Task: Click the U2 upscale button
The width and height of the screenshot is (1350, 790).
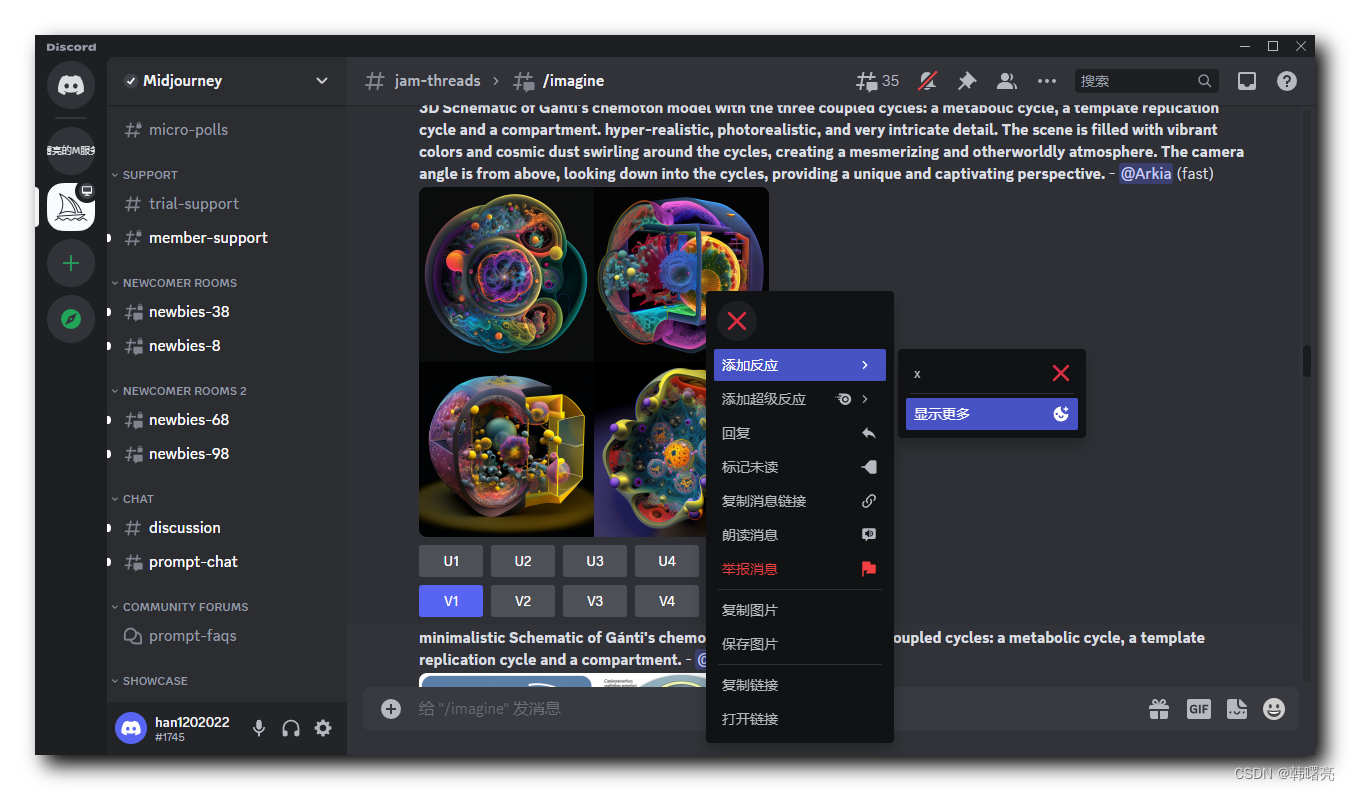Action: [523, 561]
